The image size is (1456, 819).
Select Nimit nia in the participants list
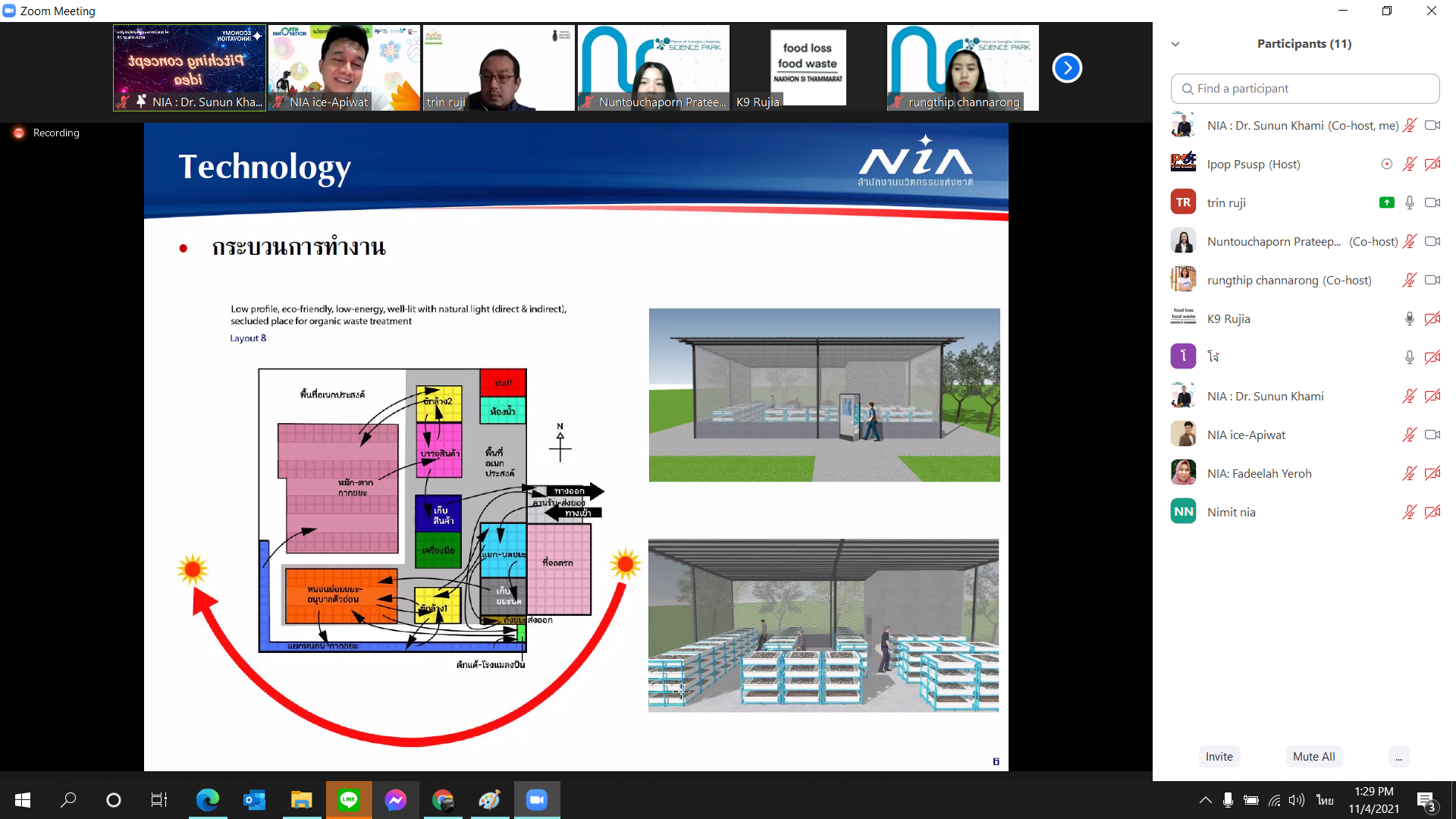click(1232, 512)
